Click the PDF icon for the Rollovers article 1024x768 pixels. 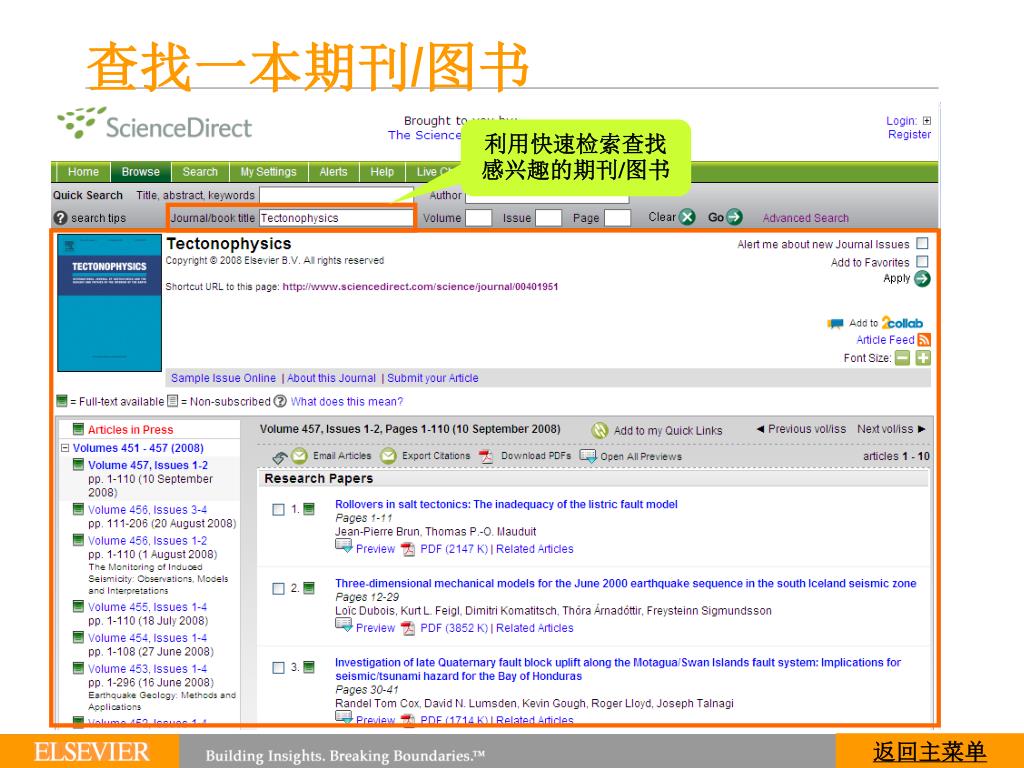408,549
